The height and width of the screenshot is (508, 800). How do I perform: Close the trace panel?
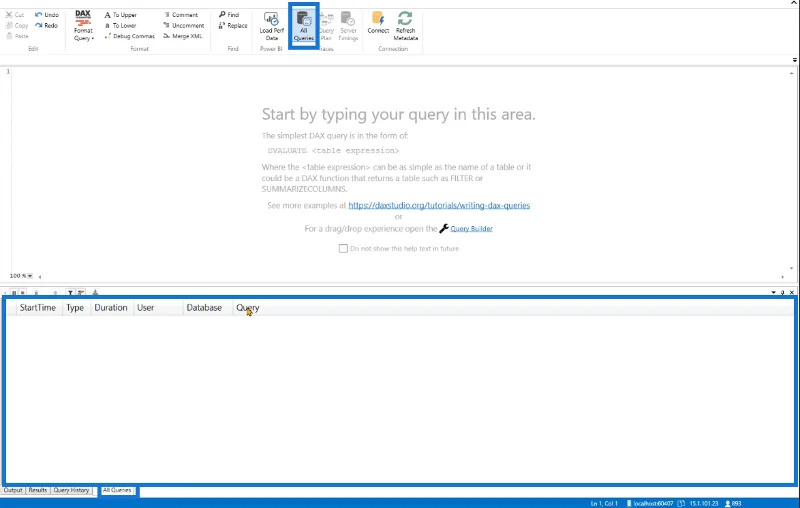tap(792, 292)
